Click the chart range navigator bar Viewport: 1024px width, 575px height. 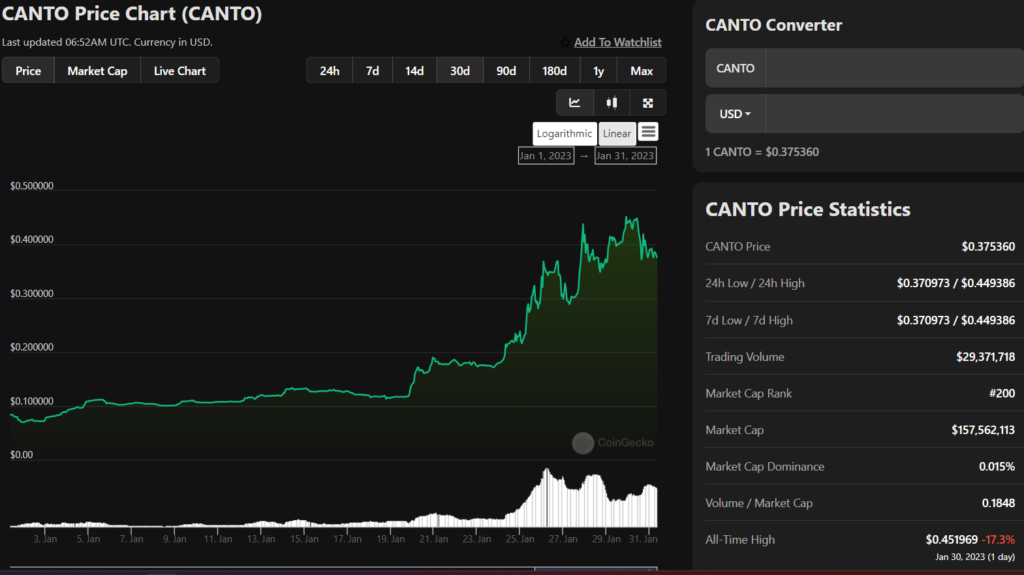coord(334,568)
